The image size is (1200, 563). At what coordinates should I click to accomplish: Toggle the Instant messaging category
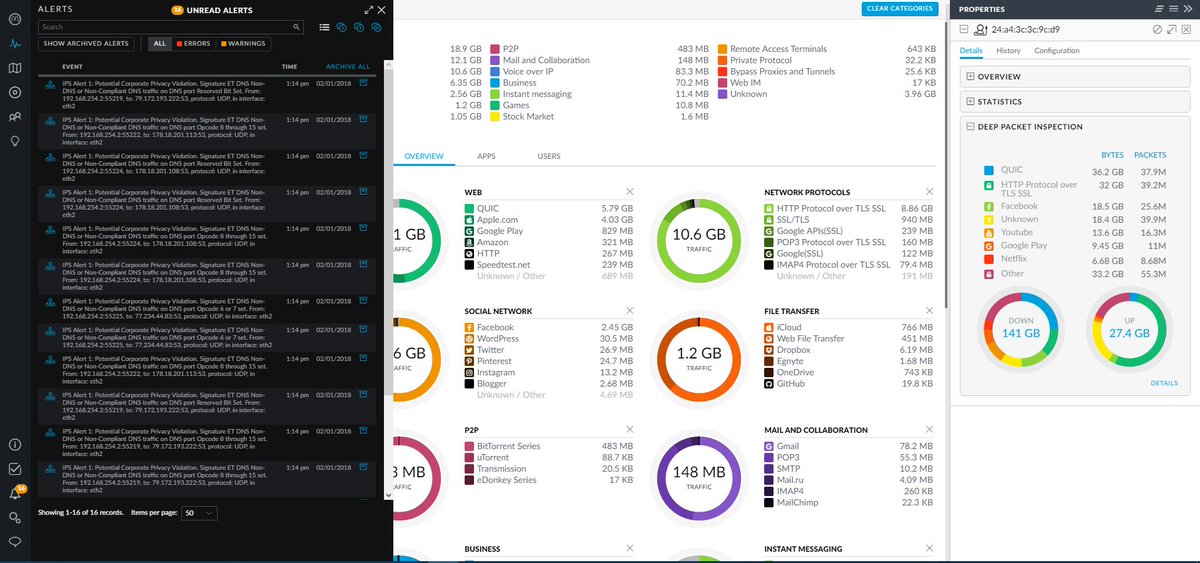coord(531,94)
